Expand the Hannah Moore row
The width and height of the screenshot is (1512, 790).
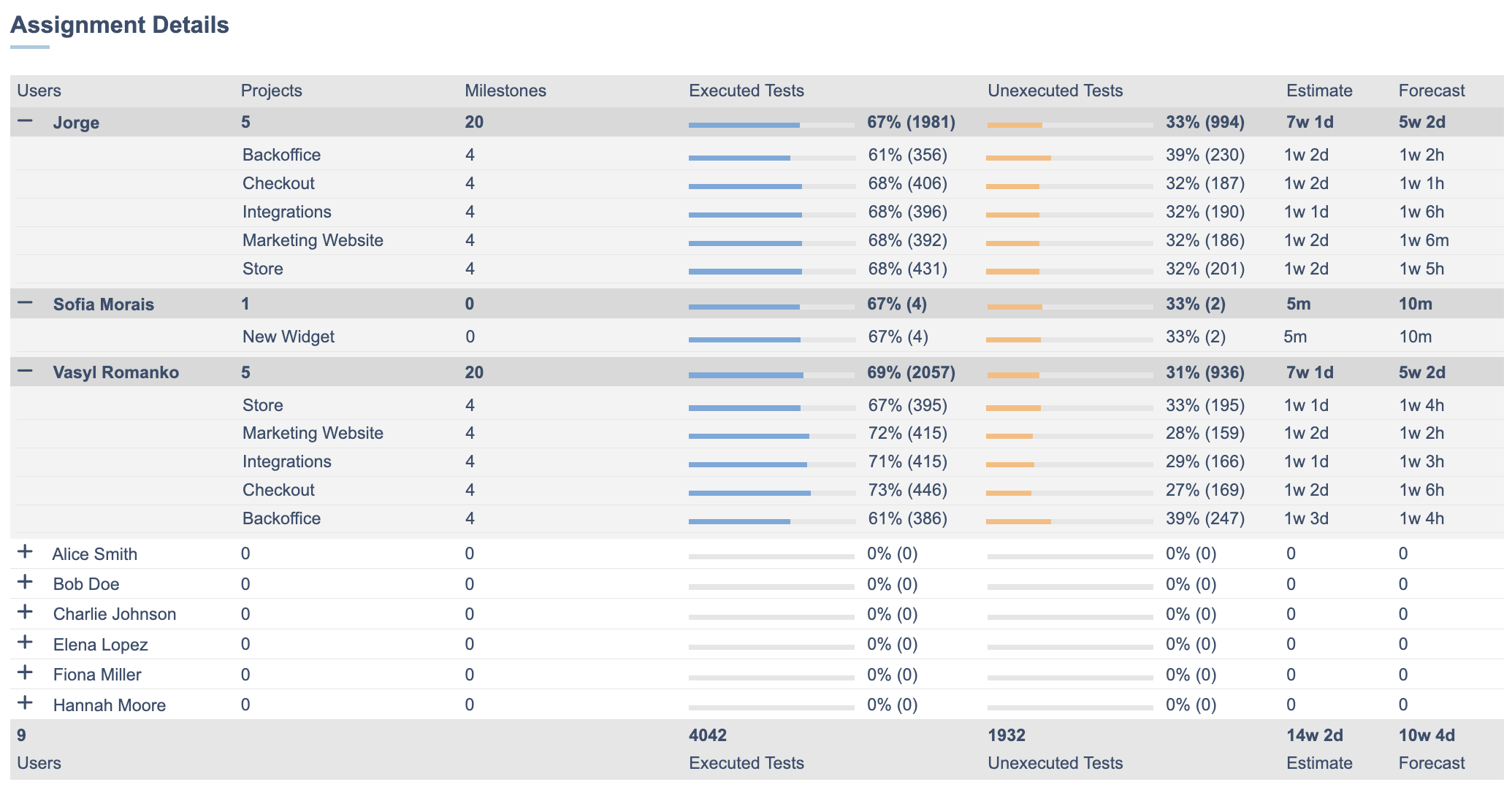click(25, 704)
